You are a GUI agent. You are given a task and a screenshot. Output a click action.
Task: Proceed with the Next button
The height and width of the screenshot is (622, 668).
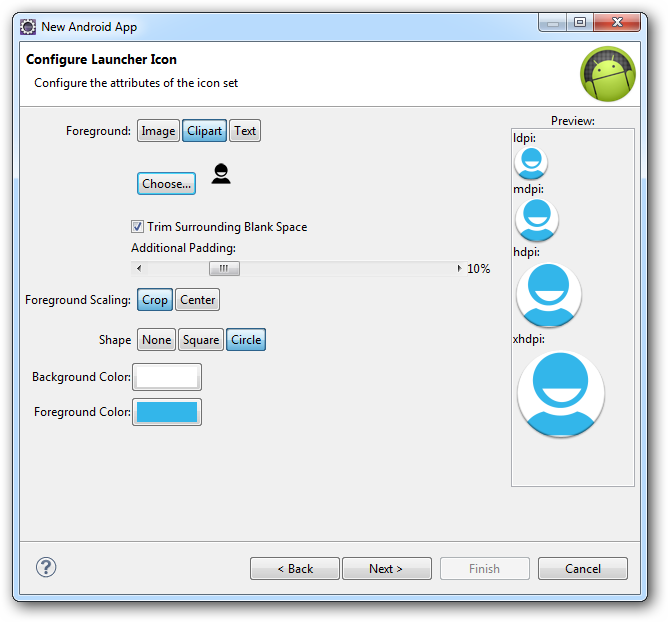tap(387, 568)
